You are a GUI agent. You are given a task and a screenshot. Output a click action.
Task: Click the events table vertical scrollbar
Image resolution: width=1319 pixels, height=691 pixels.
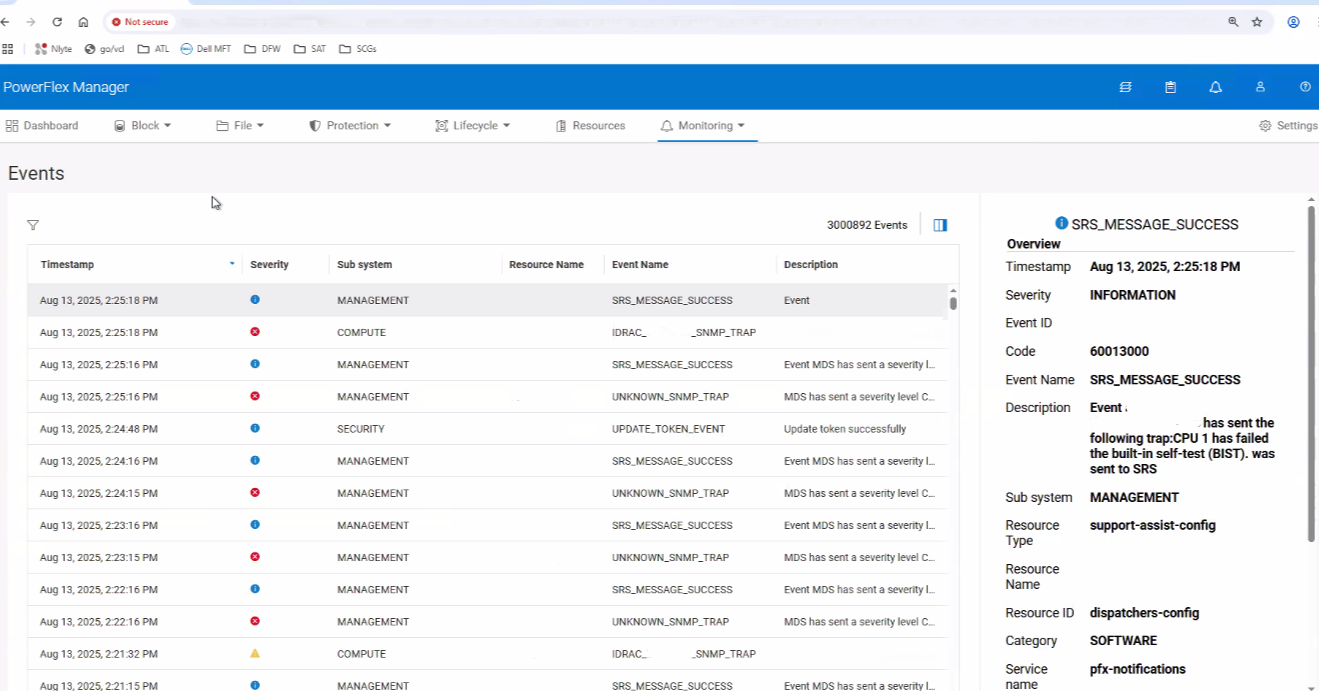pos(953,302)
